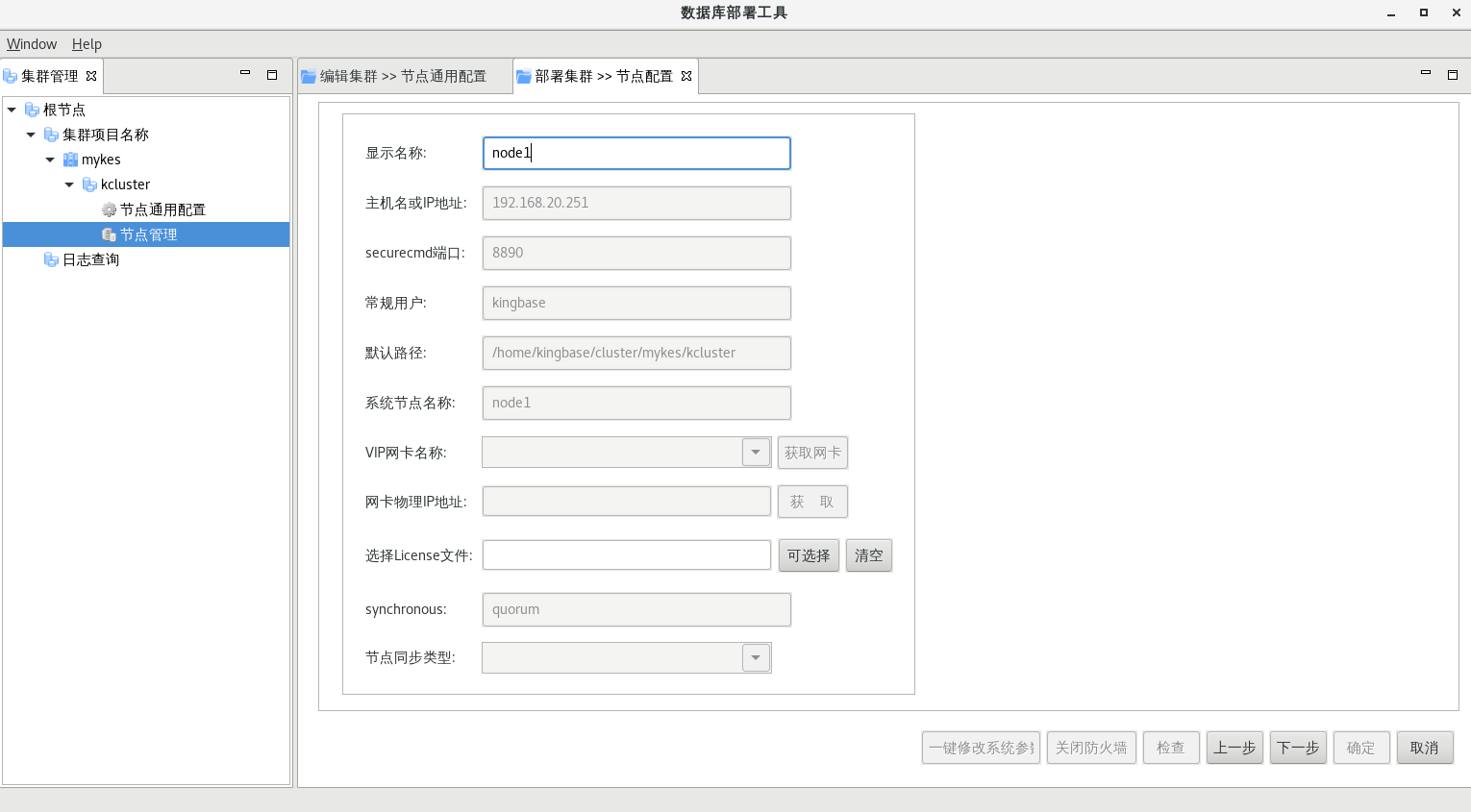1471x812 pixels.
Task: Click the 清空 button
Action: (x=868, y=555)
